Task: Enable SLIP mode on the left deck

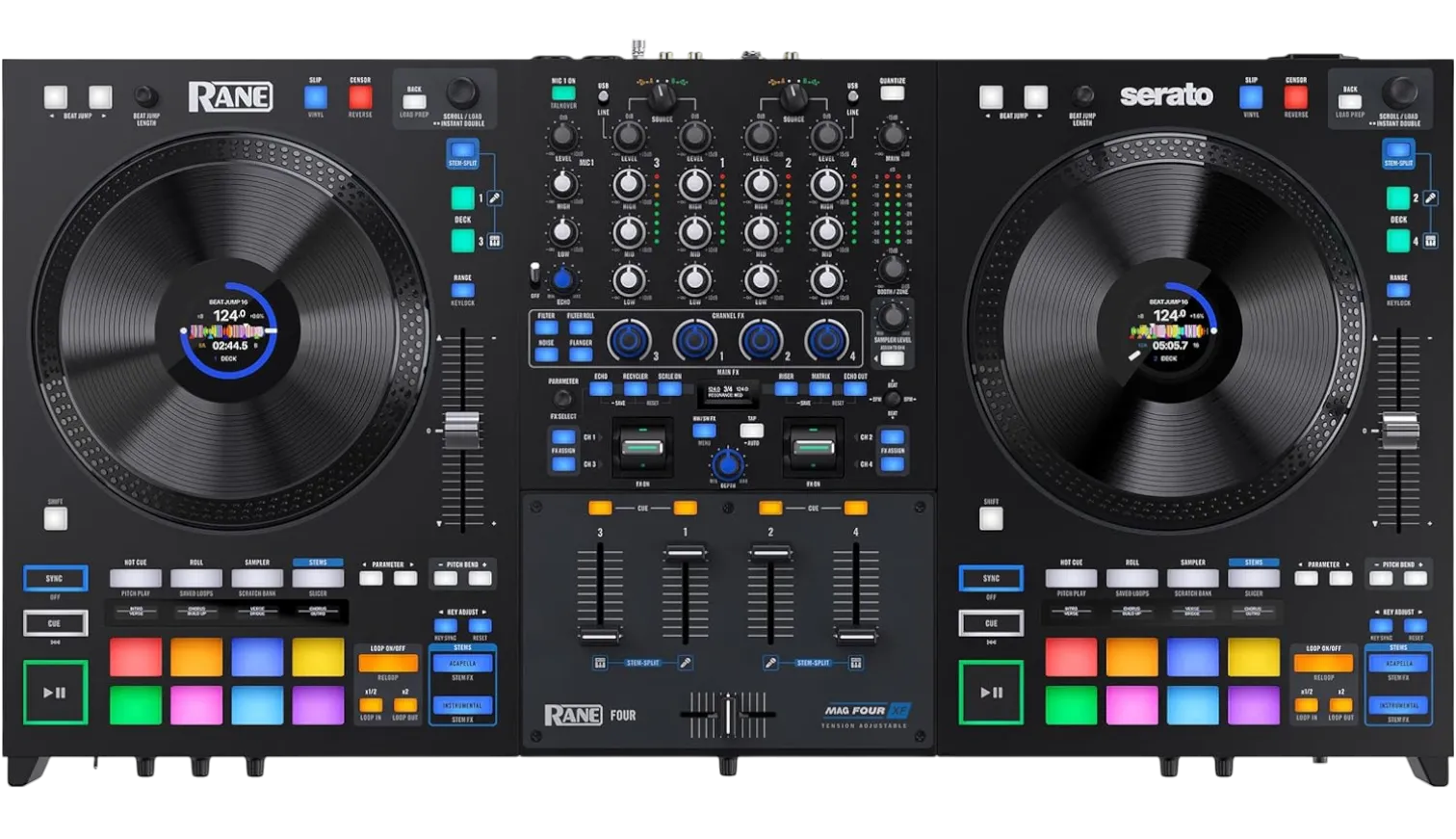Action: tap(316, 96)
